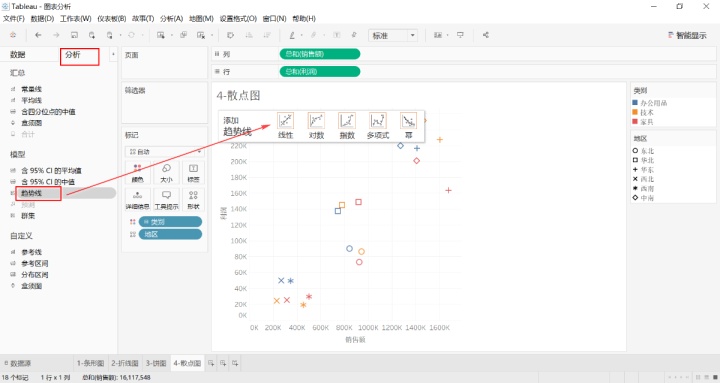Click the pause auto updates icon
The width and height of the screenshot is (720, 383).
109,35
